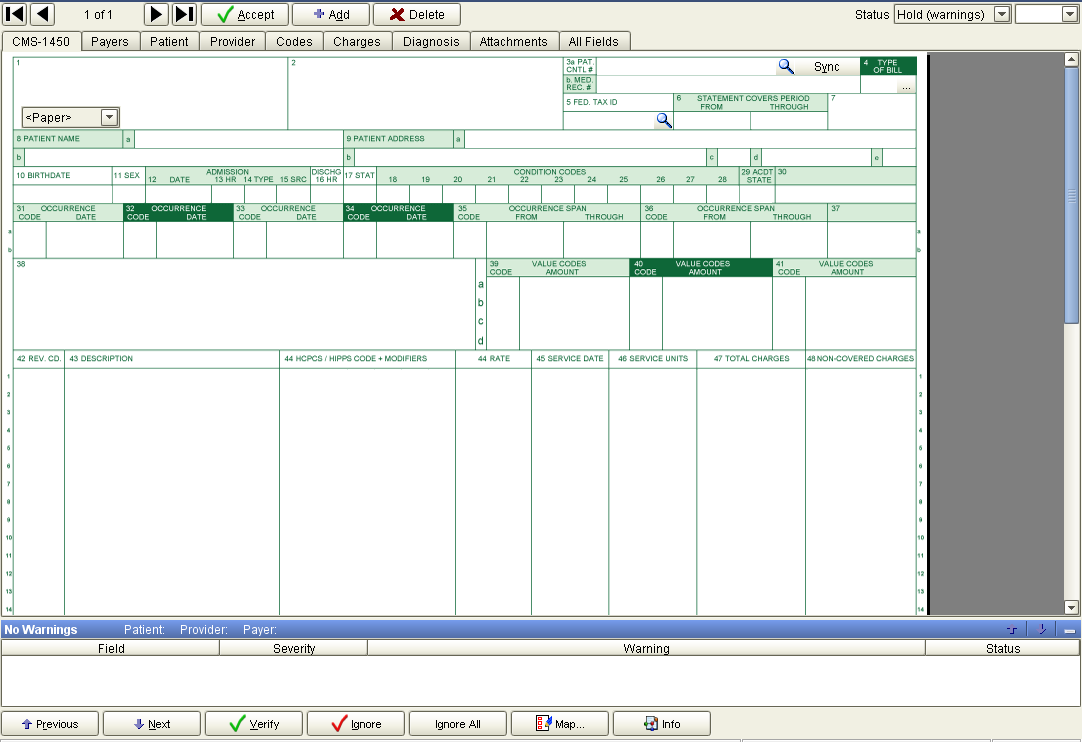Switch to the Diagnosis tab

(431, 42)
